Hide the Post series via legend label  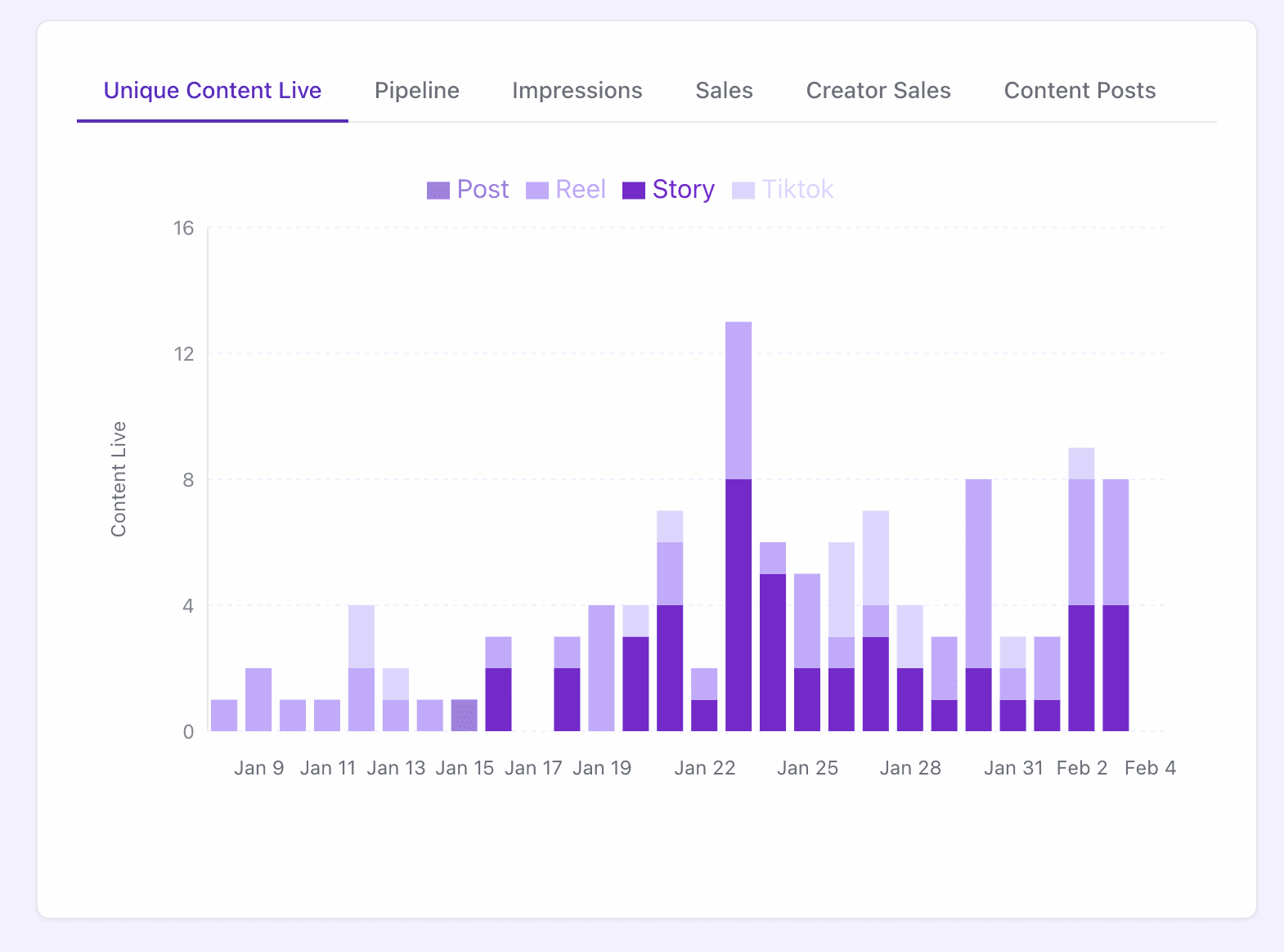coord(483,190)
